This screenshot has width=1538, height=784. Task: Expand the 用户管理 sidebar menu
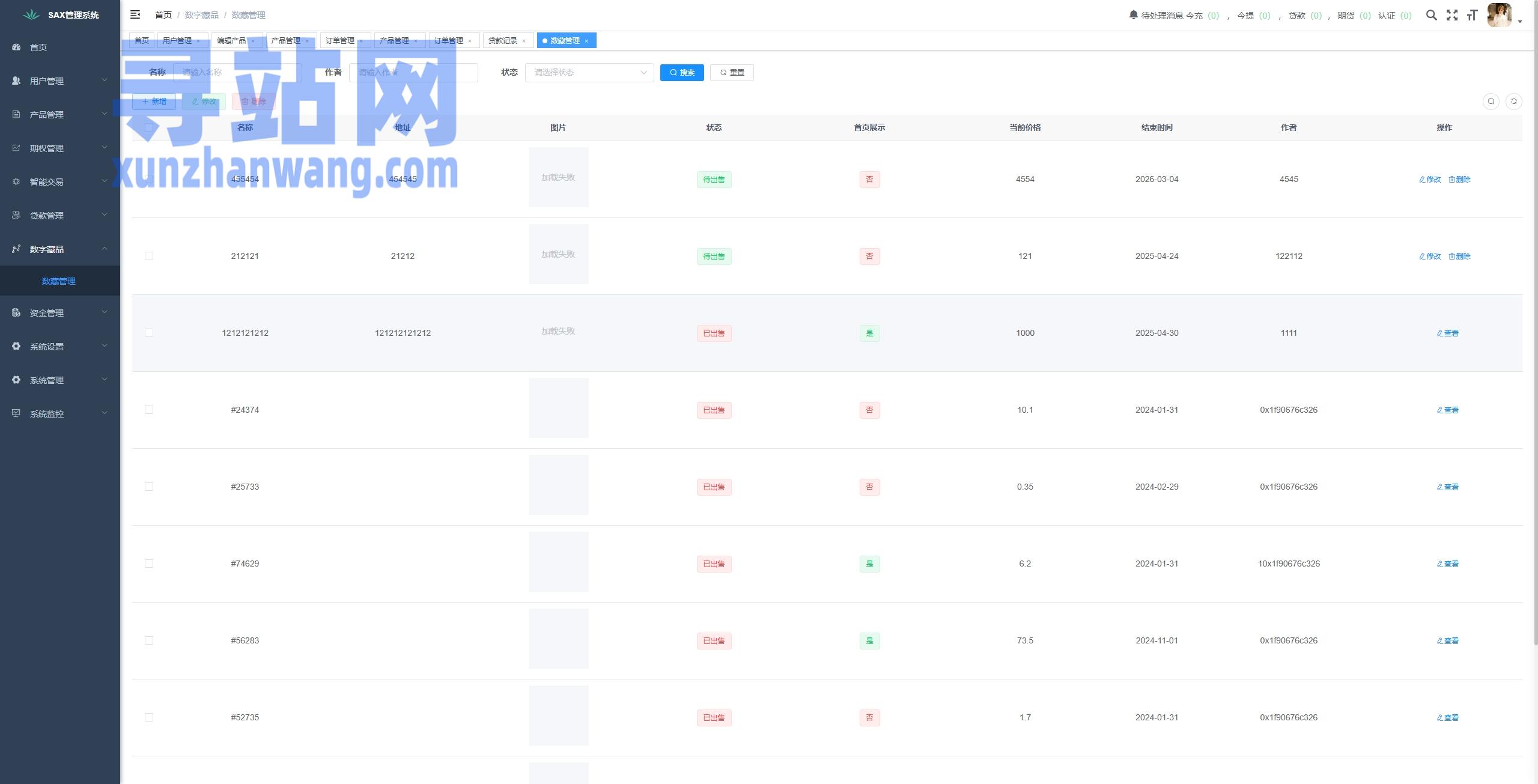click(x=105, y=80)
